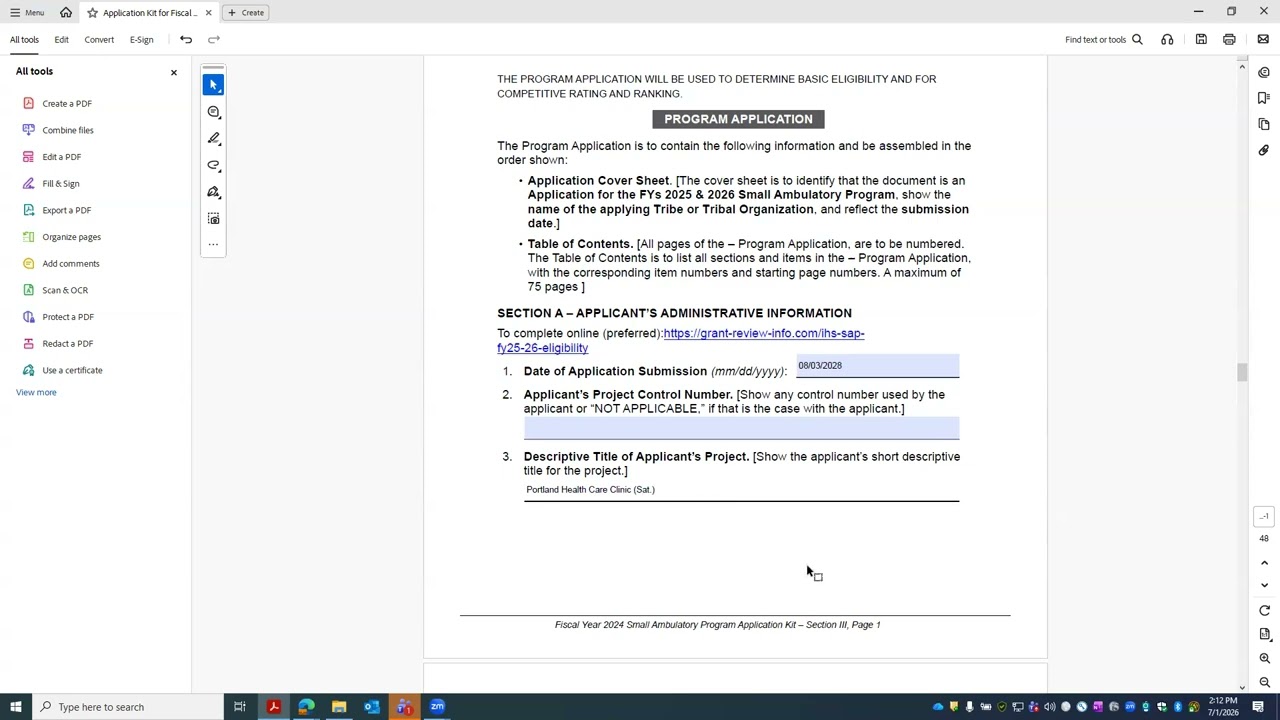Open Redact a PDF tool

tap(68, 344)
